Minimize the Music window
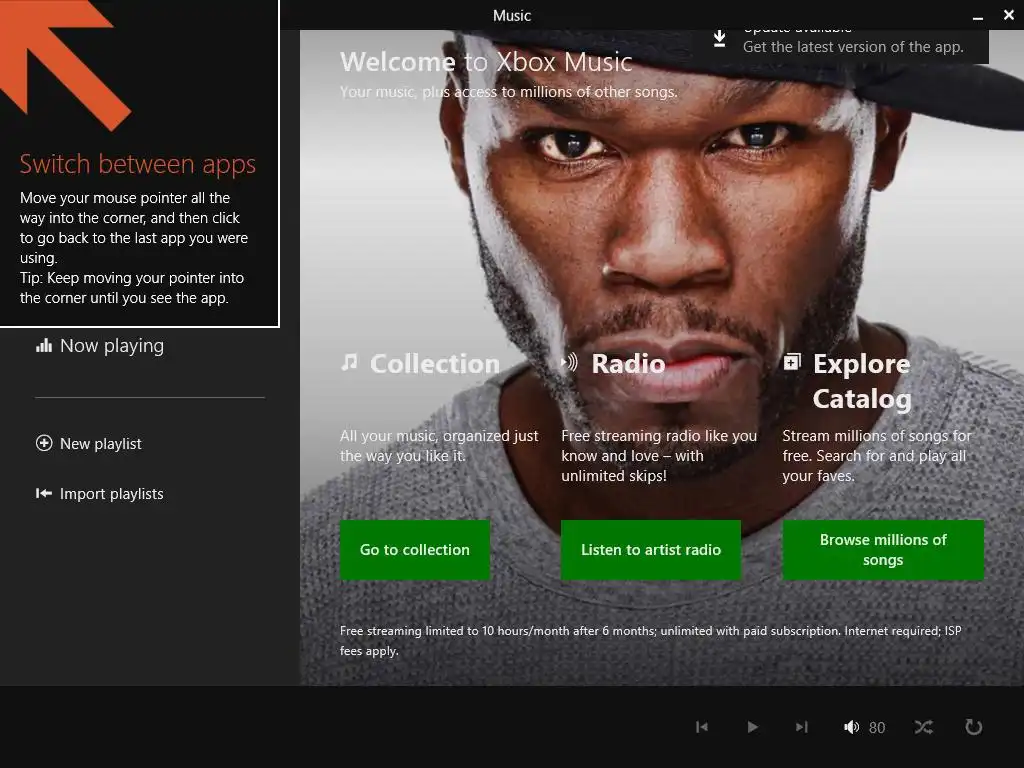 978,16
